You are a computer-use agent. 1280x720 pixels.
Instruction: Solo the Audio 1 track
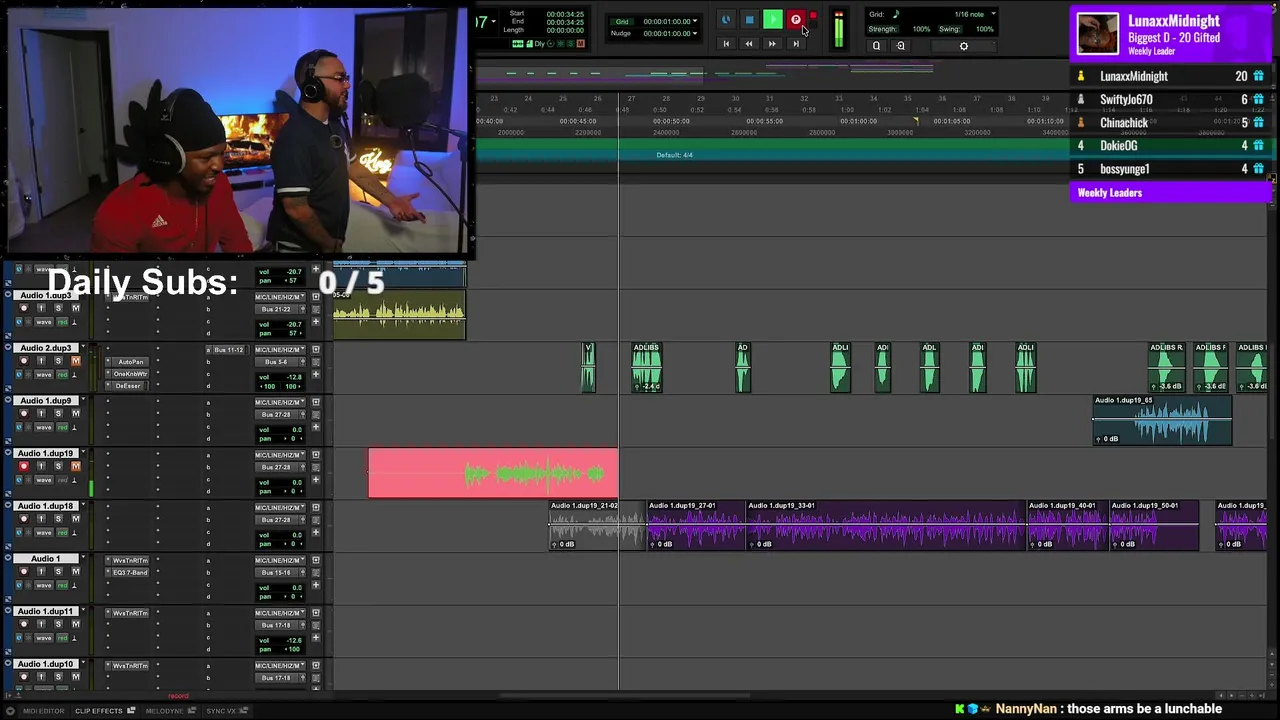pos(58,572)
